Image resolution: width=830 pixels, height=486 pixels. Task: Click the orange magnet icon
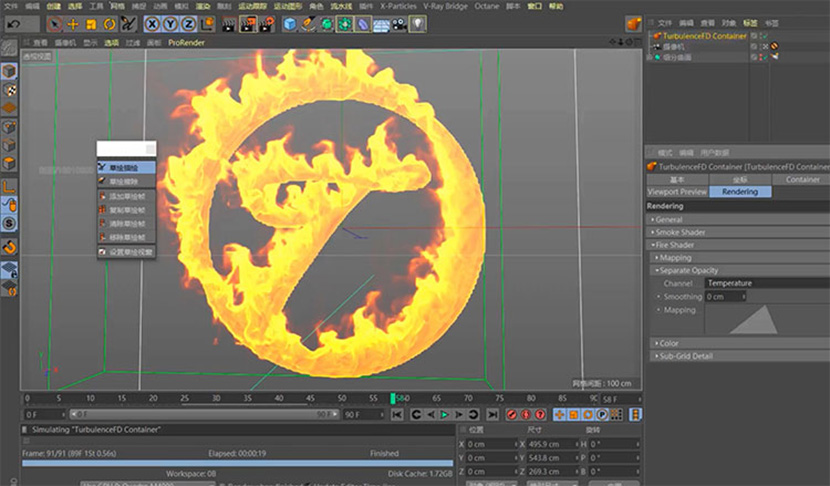coord(9,247)
